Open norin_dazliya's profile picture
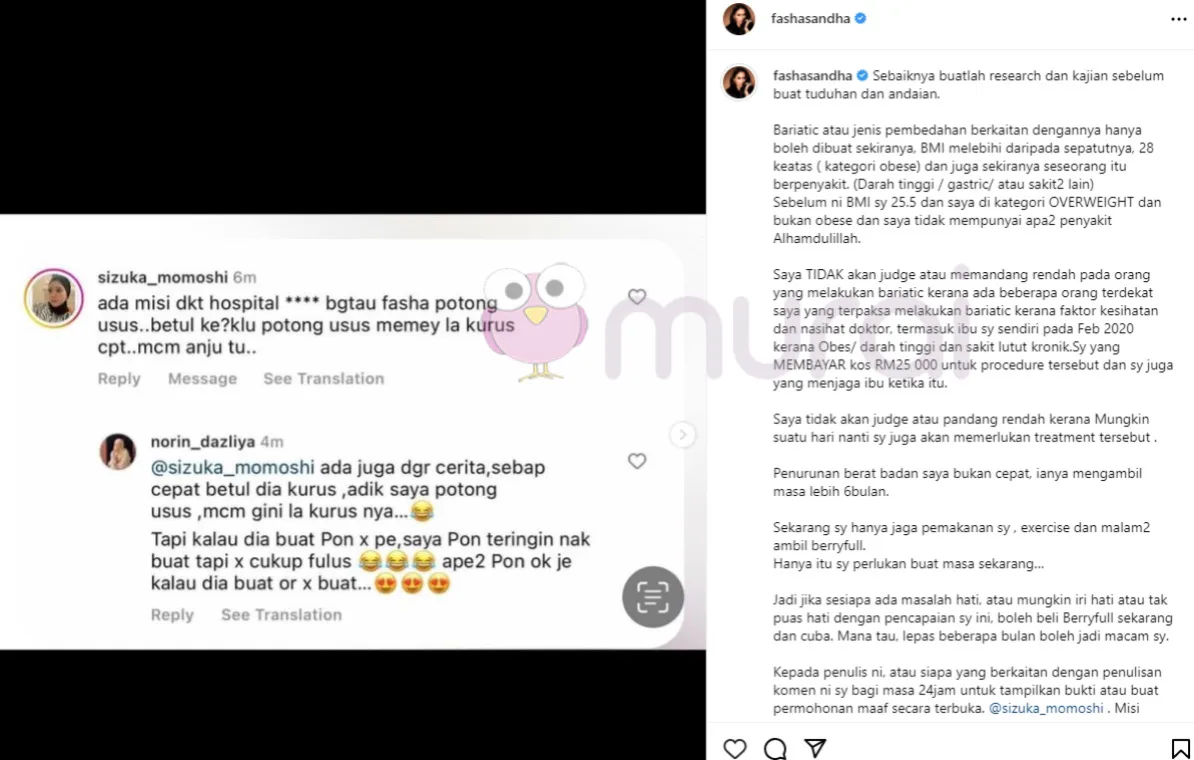The width and height of the screenshot is (1194, 760). [x=118, y=452]
